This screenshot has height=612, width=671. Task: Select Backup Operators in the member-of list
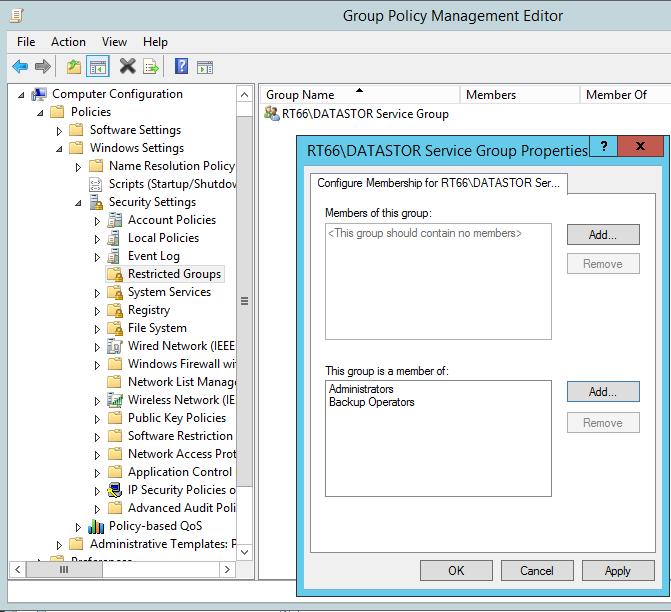pos(372,402)
